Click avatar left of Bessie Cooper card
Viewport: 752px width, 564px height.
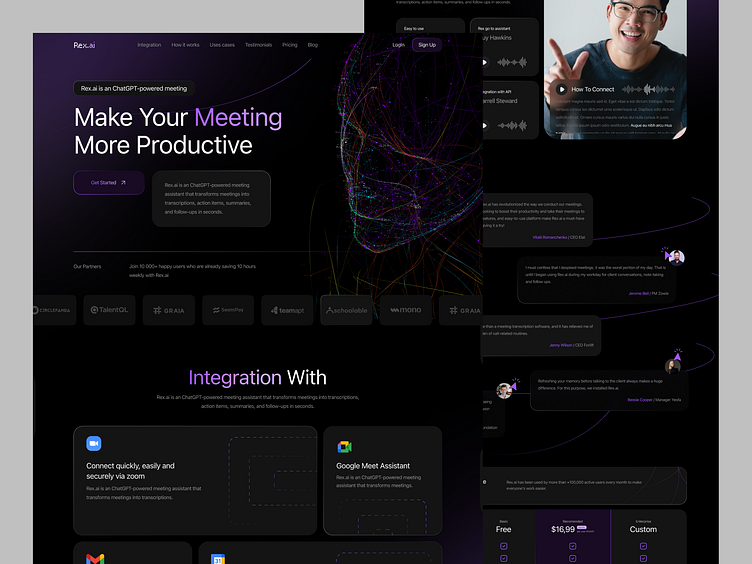504,391
